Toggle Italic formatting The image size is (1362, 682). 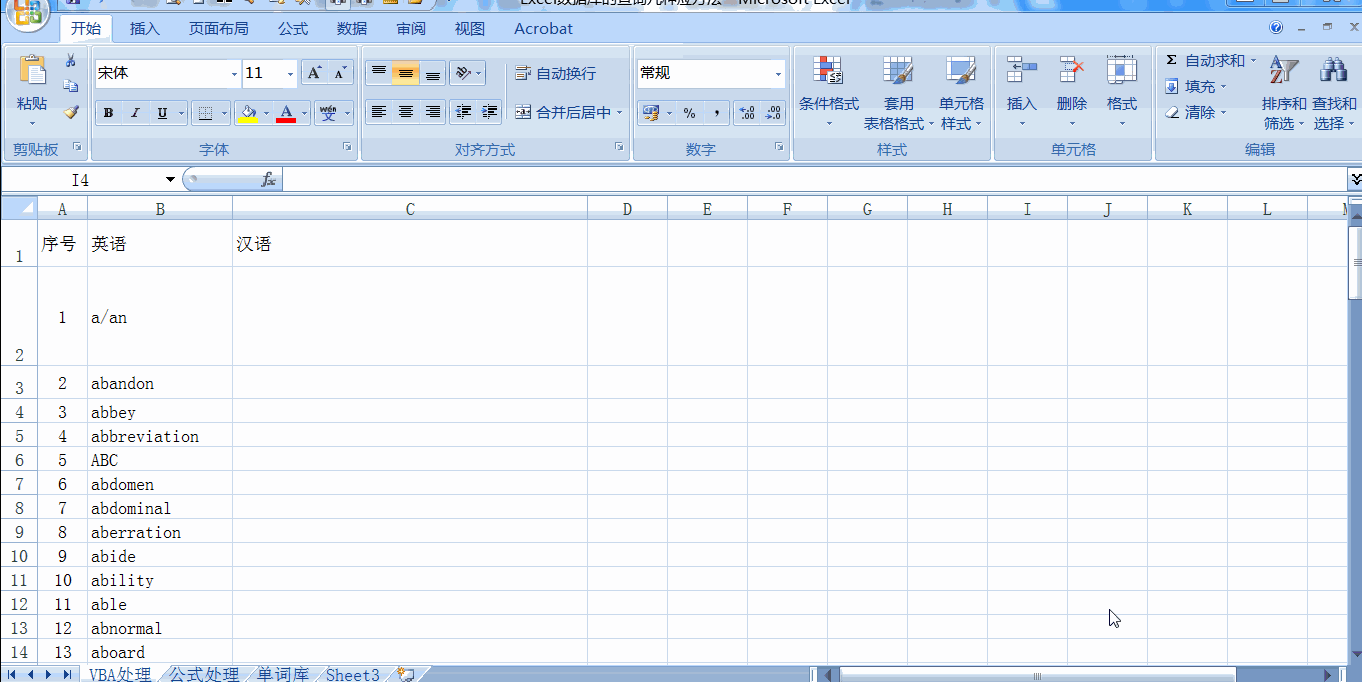(135, 113)
